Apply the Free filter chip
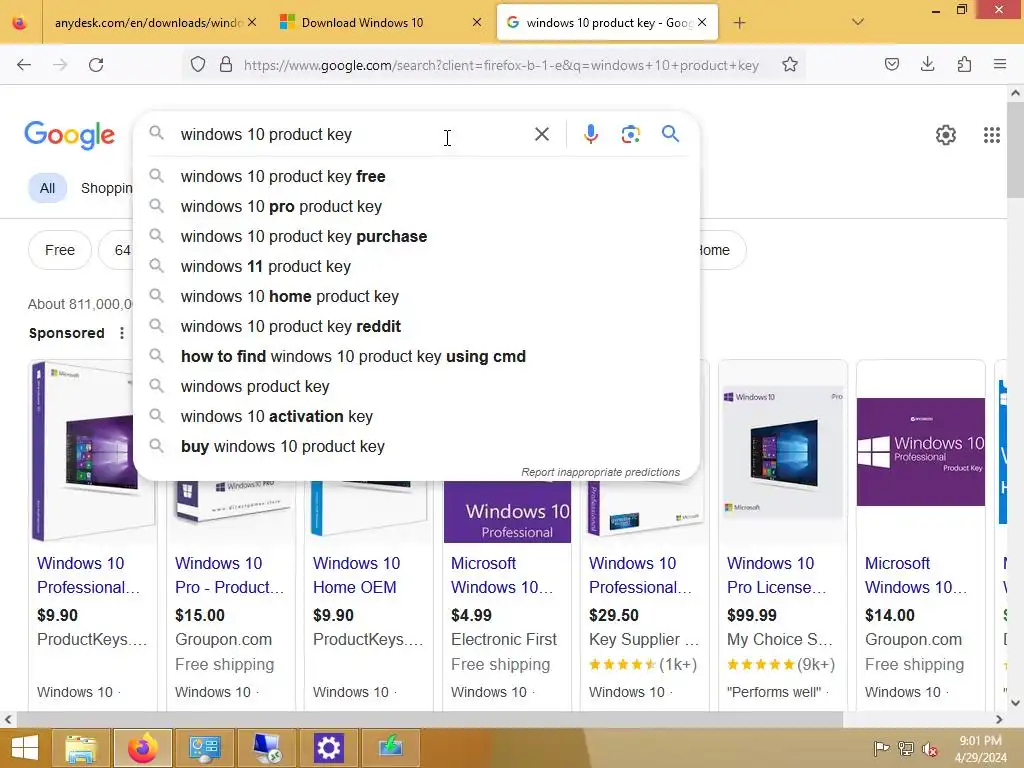 click(59, 250)
